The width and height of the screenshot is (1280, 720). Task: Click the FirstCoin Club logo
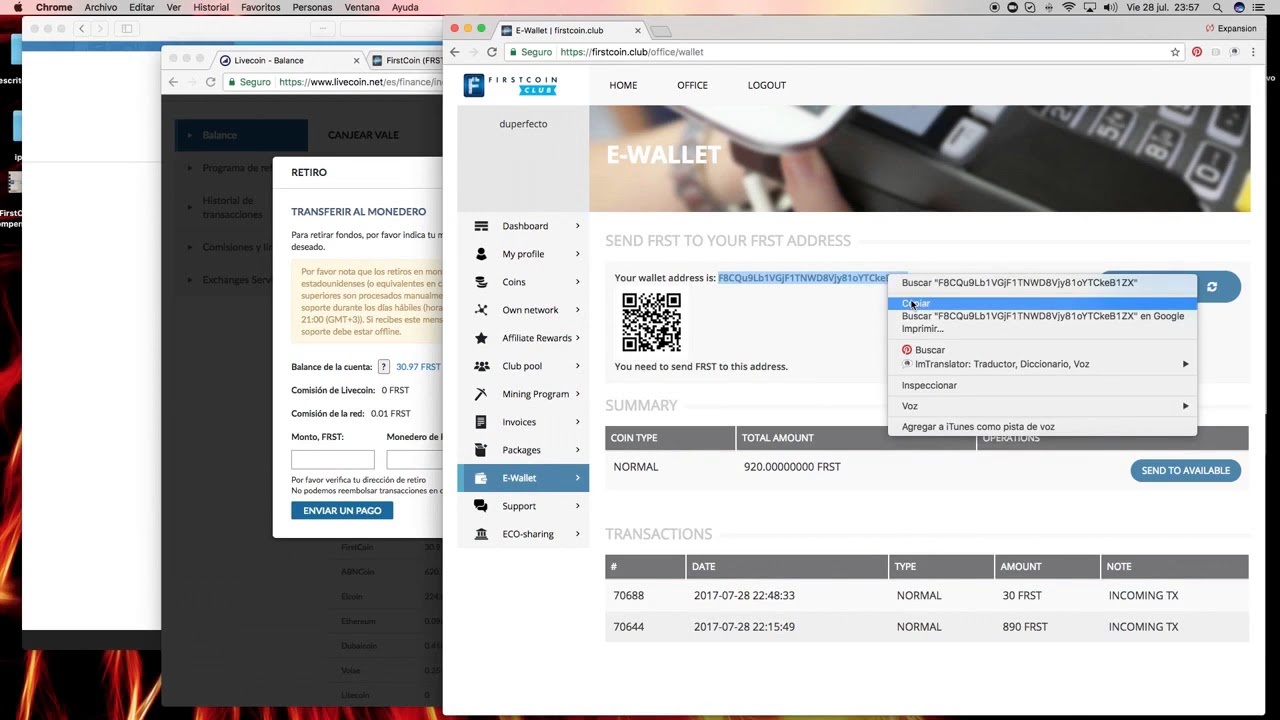click(510, 85)
